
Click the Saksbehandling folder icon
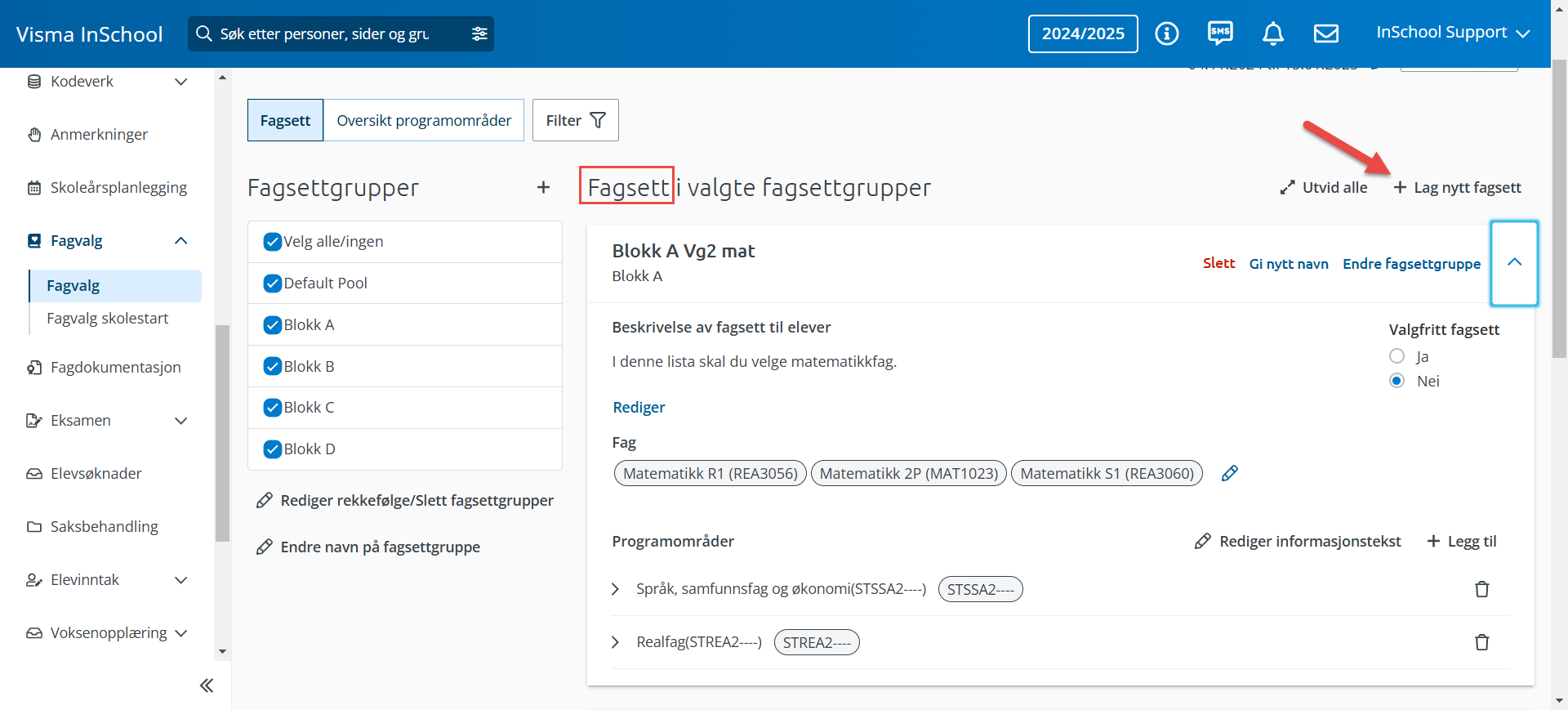tap(34, 527)
